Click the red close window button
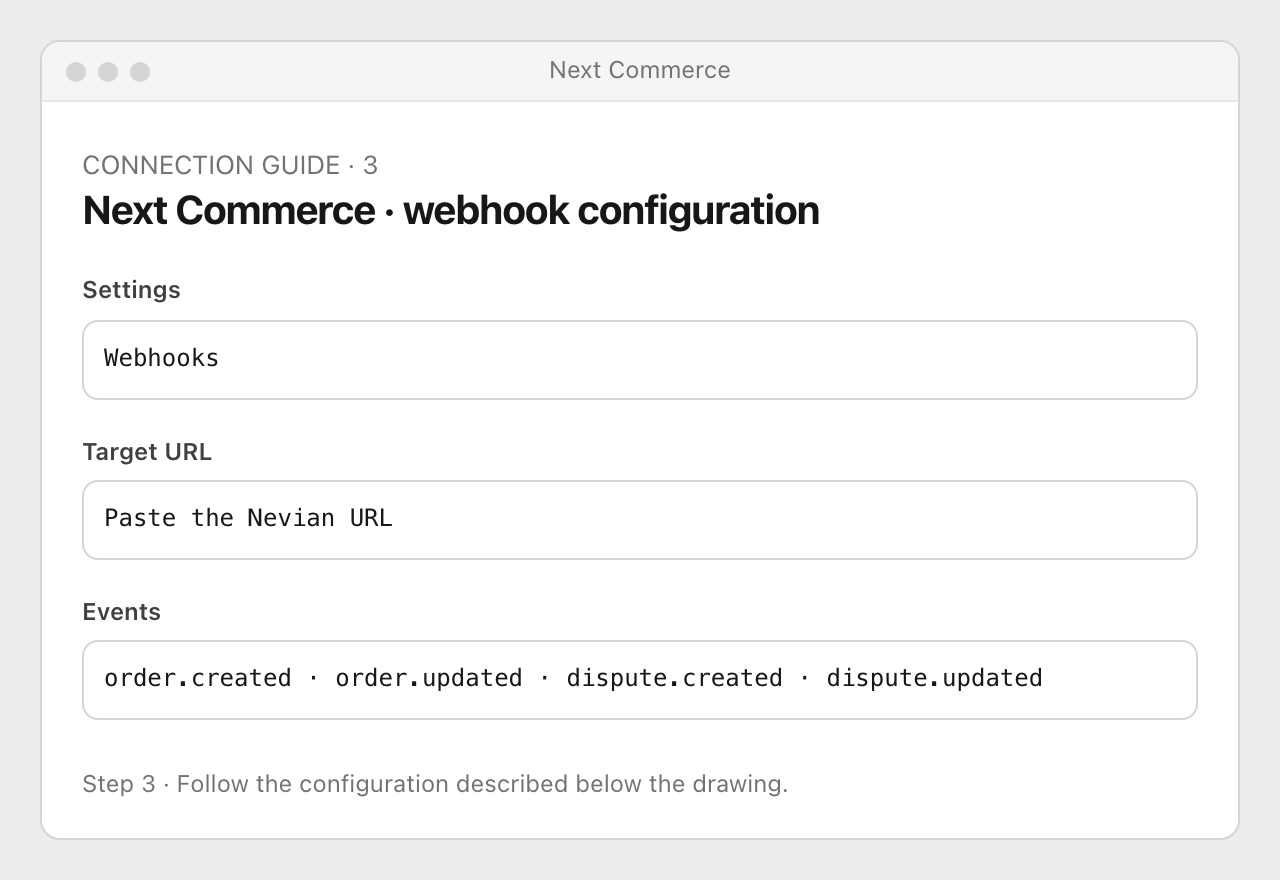Viewport: 1280px width, 880px height. click(76, 72)
